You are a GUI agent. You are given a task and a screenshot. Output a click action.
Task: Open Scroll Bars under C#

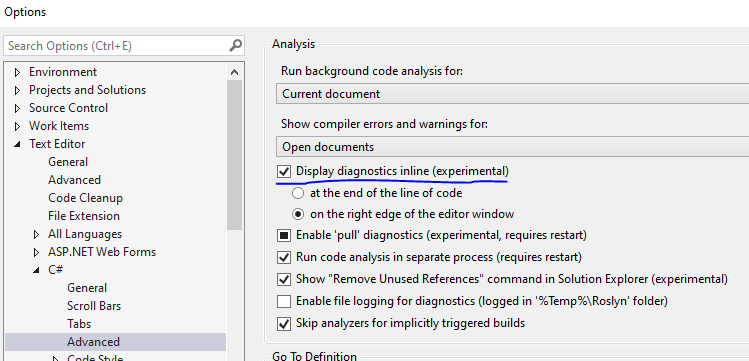94,306
